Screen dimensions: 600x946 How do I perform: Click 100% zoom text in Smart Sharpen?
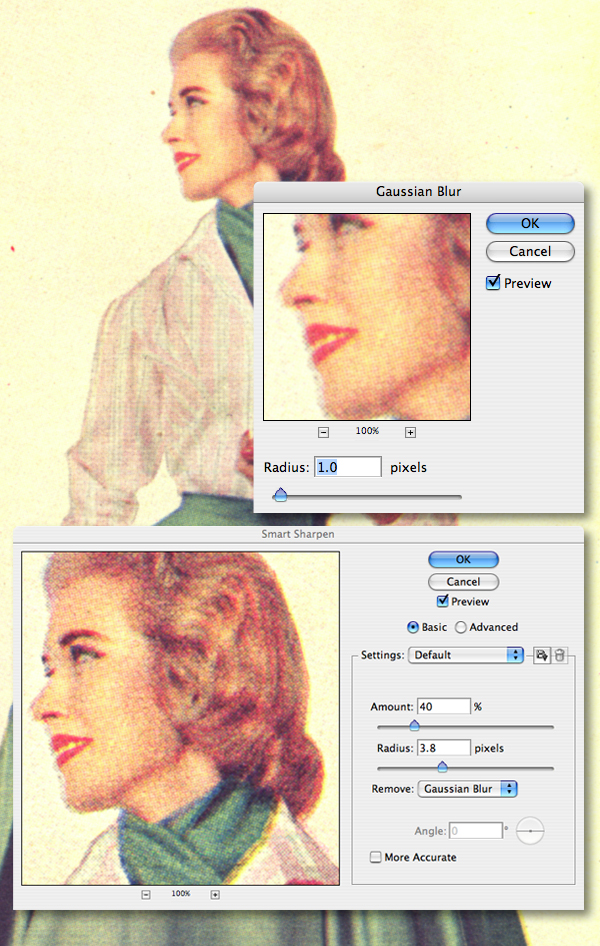(x=180, y=894)
